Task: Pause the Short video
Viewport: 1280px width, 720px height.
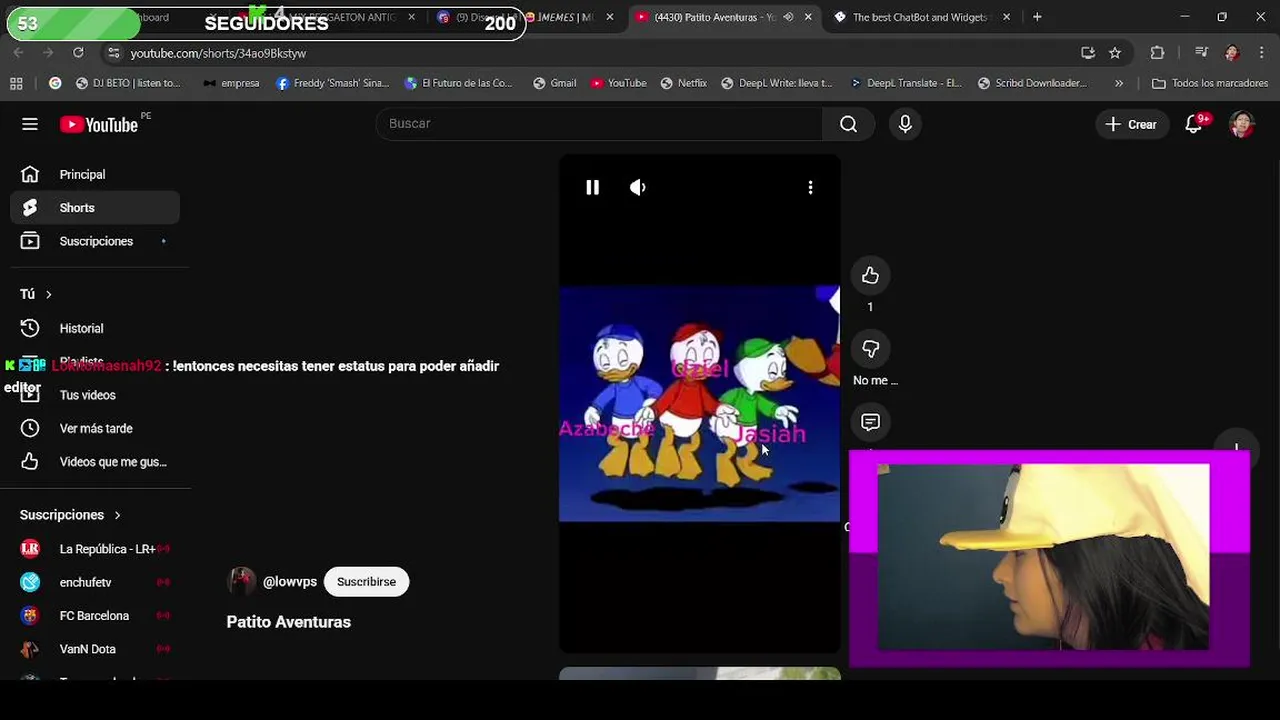Action: click(592, 187)
